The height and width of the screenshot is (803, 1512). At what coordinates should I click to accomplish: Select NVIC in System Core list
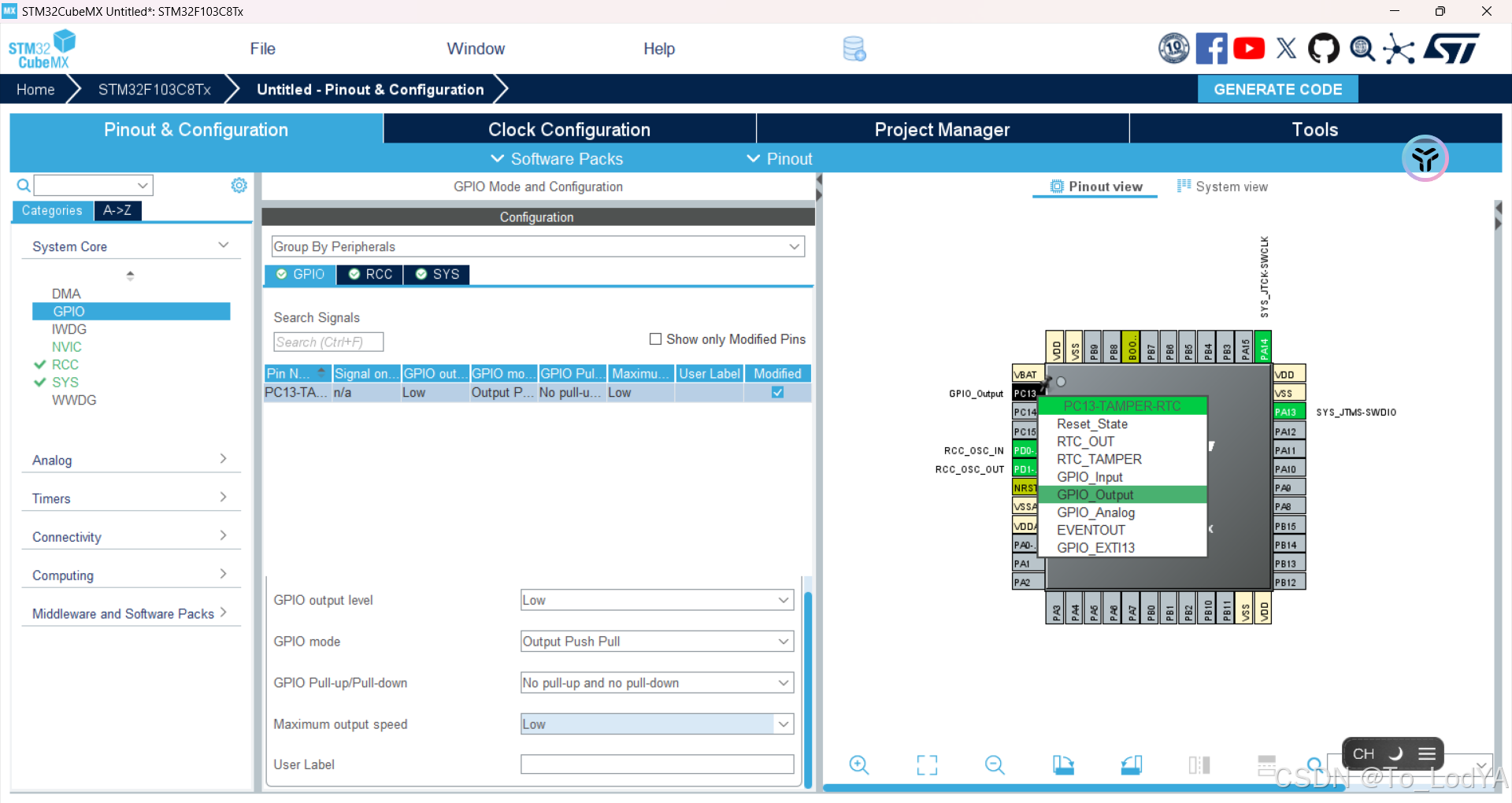click(67, 347)
